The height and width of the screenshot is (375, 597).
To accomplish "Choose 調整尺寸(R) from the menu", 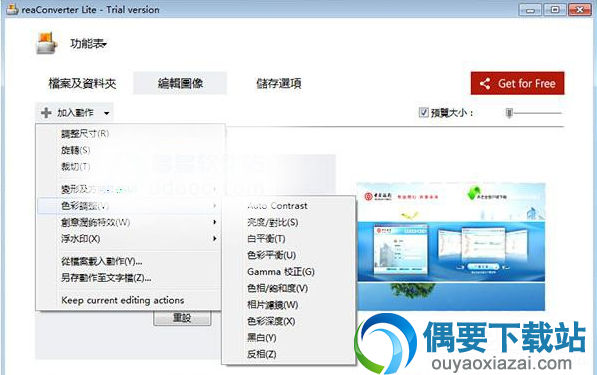I will (x=129, y=134).
